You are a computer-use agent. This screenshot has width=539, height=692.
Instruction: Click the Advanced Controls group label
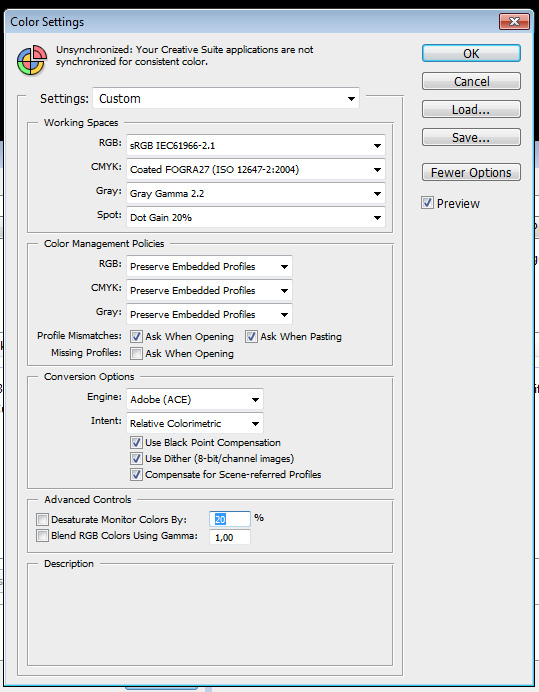pyautogui.click(x=88, y=500)
